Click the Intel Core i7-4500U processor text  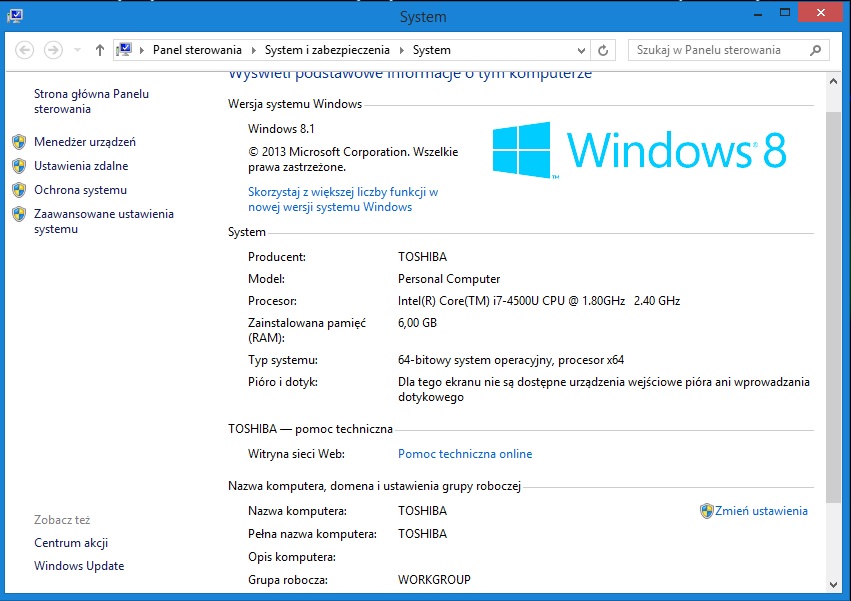tap(539, 301)
